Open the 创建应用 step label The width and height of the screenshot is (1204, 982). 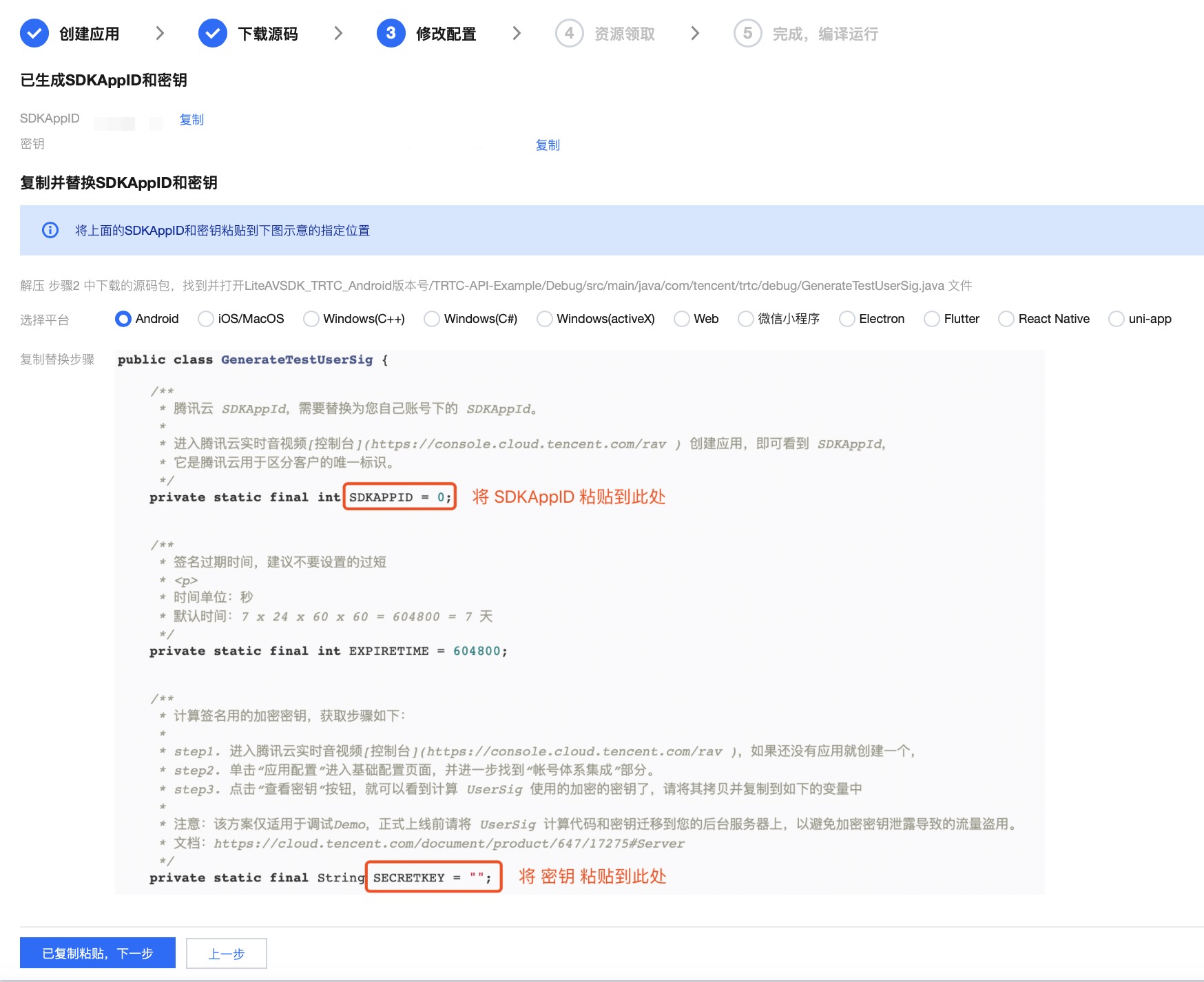[90, 34]
